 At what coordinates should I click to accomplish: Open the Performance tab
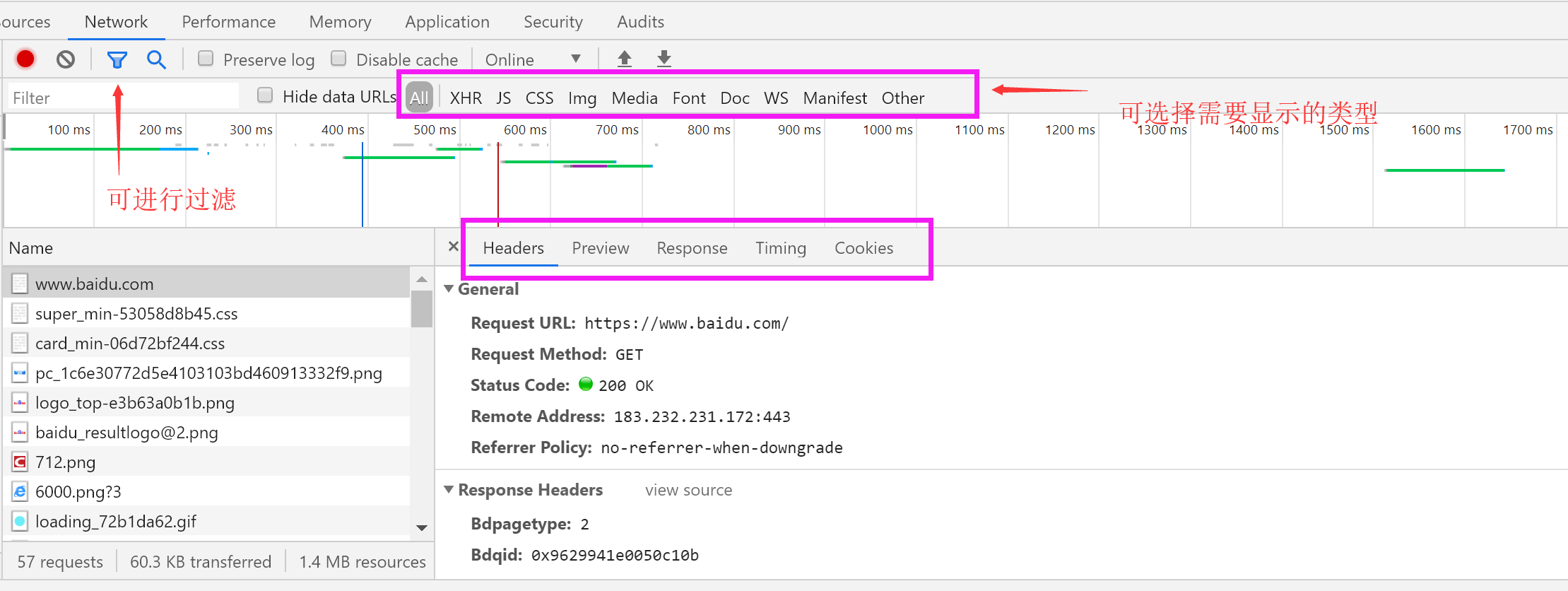[228, 22]
